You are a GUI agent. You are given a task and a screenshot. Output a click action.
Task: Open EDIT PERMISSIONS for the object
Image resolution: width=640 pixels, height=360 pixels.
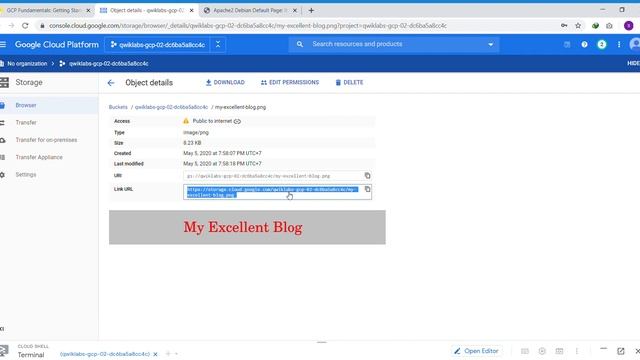tap(290, 82)
